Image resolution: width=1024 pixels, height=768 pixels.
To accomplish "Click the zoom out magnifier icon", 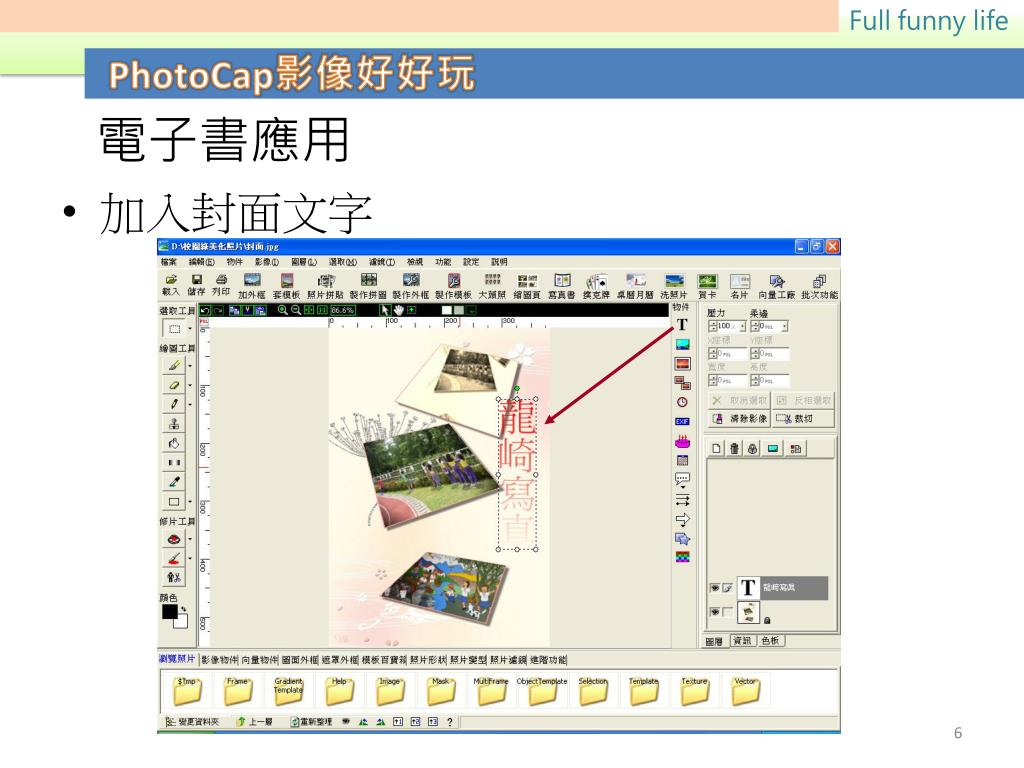I will (x=296, y=310).
